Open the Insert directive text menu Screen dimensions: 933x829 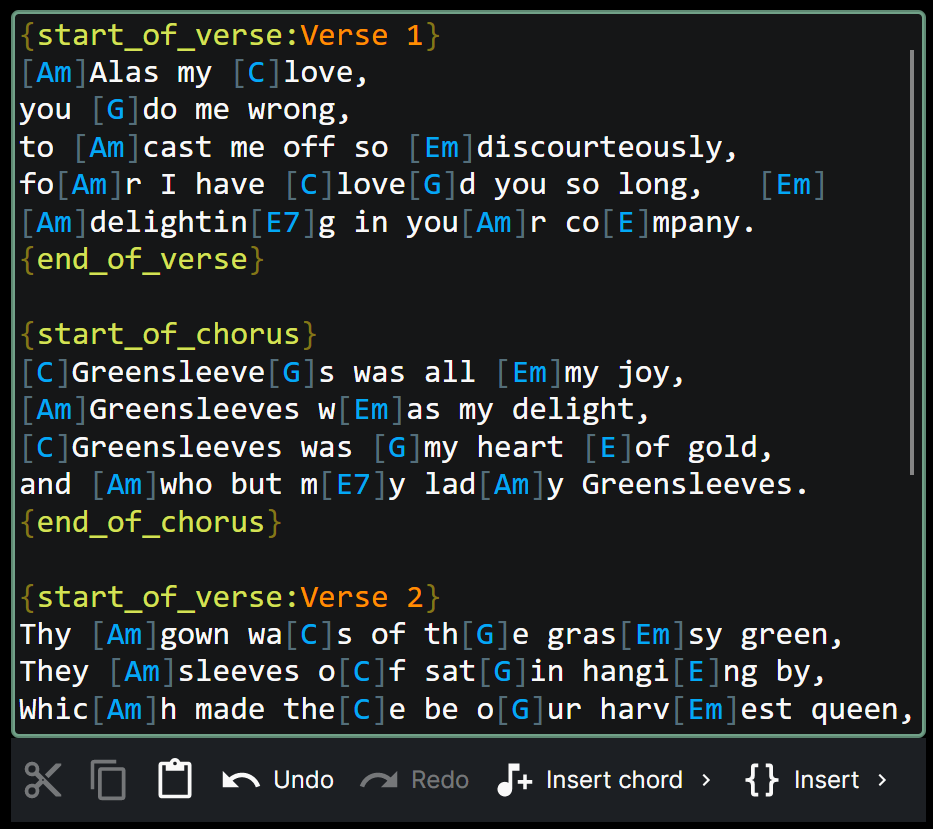coord(826,780)
